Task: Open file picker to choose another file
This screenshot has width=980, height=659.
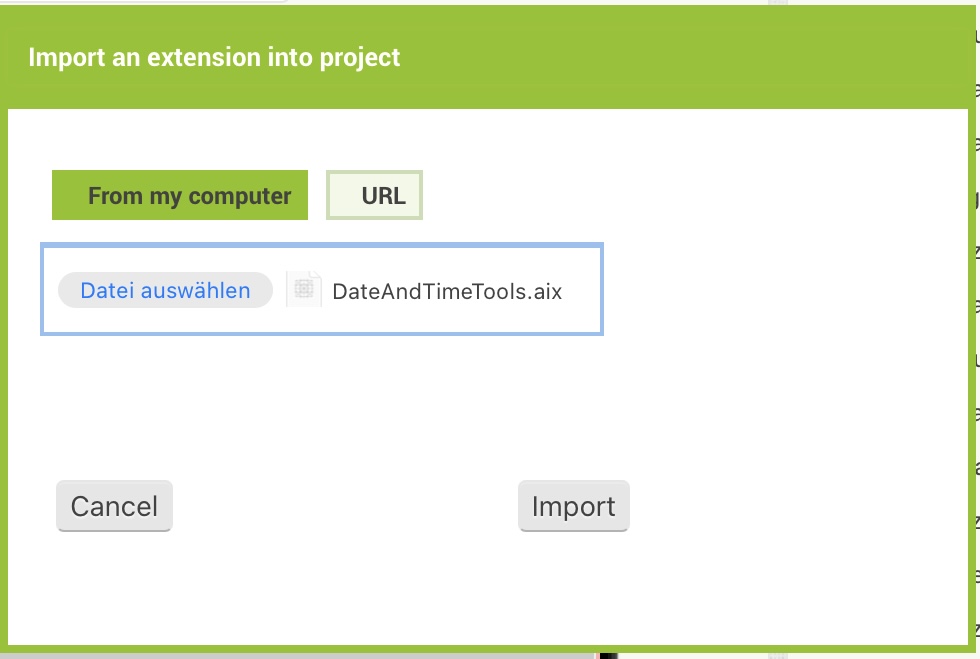Action: 165,291
